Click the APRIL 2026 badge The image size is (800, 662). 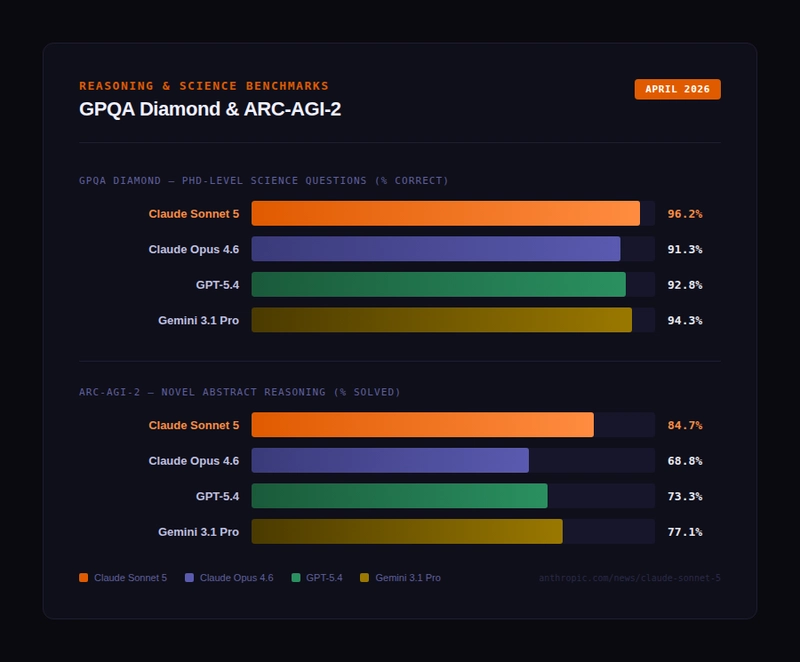[x=677, y=89]
